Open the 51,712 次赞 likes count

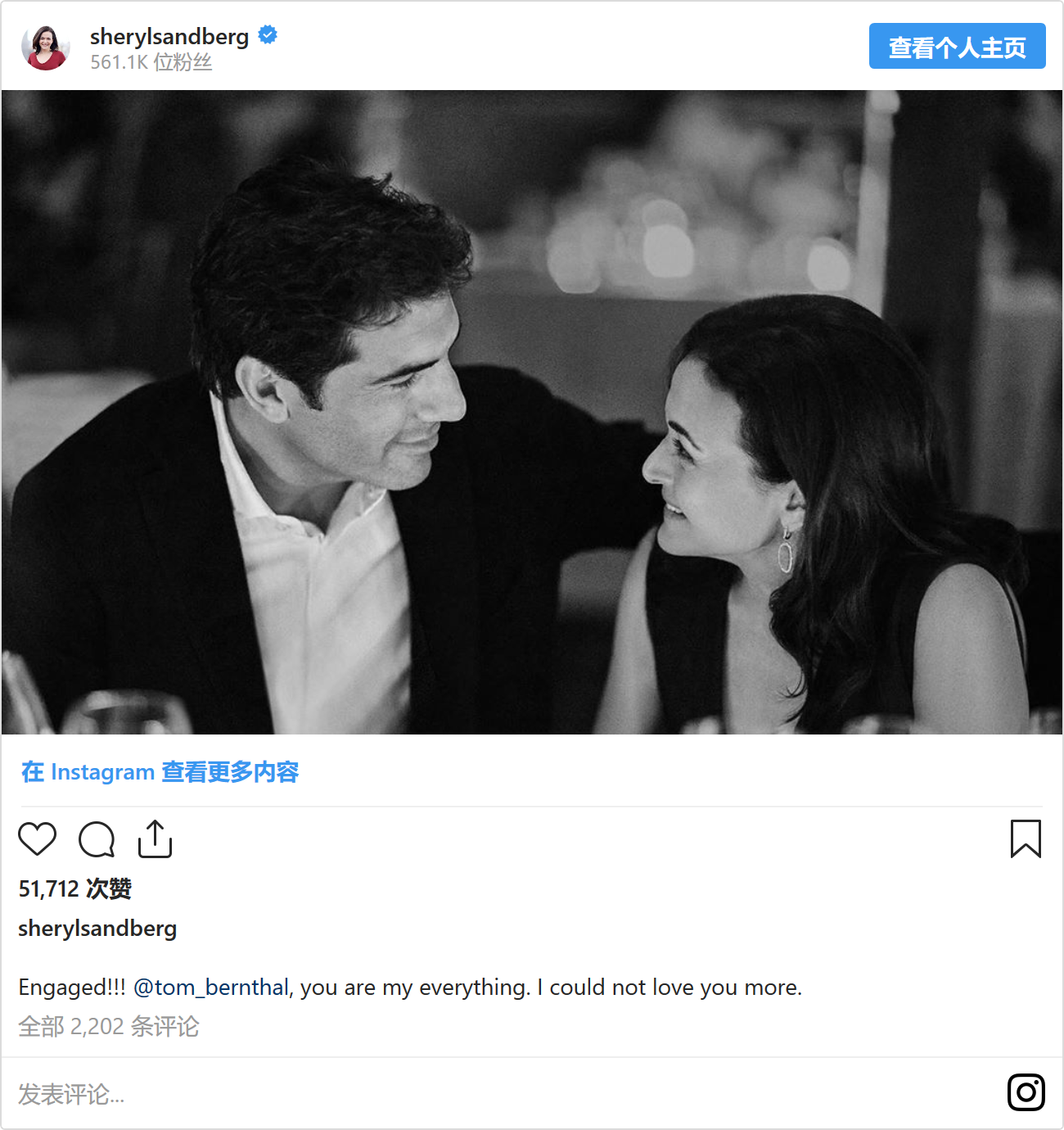click(75, 888)
